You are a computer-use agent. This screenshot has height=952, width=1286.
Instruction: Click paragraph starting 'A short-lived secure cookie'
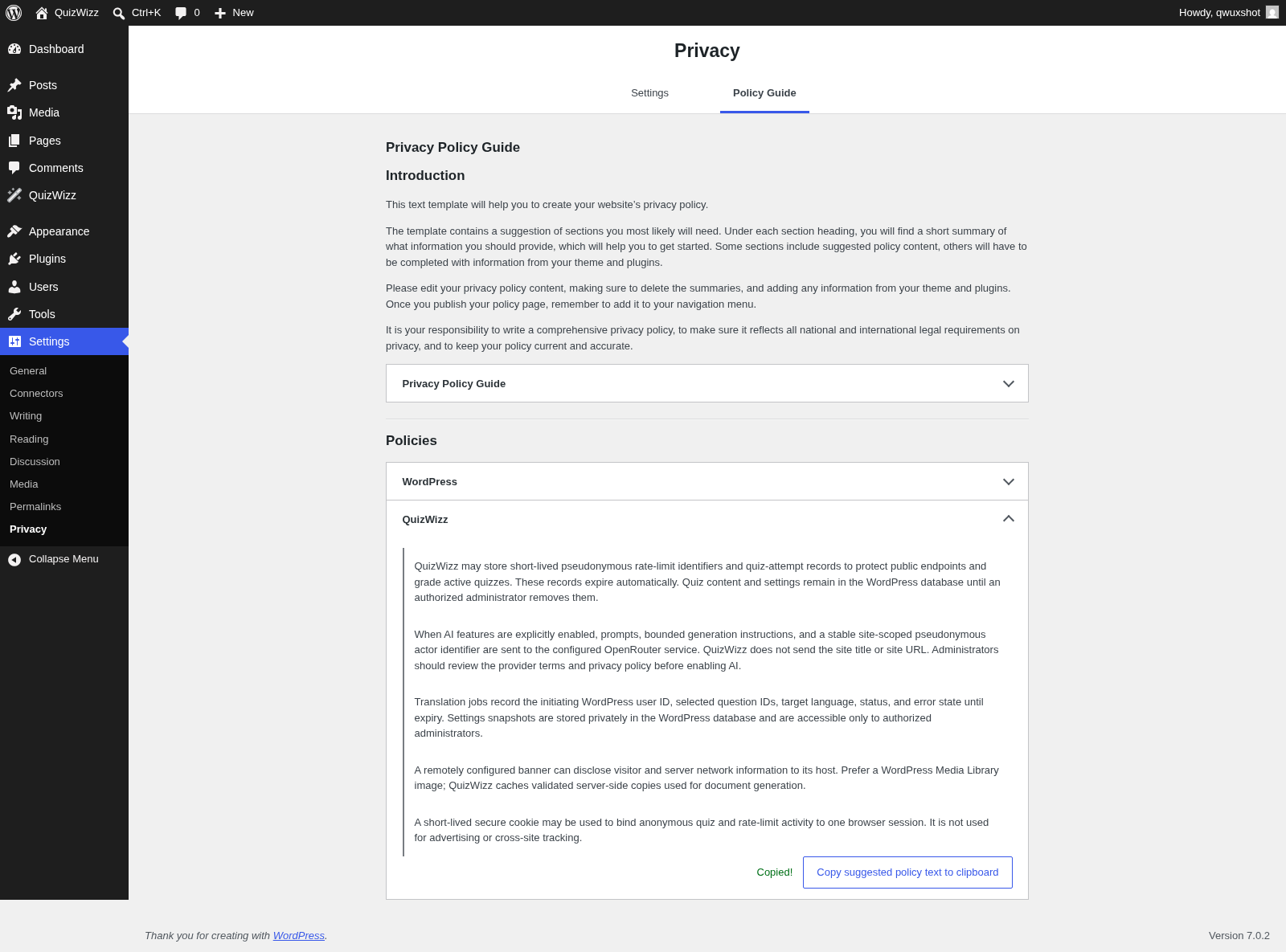(709, 830)
